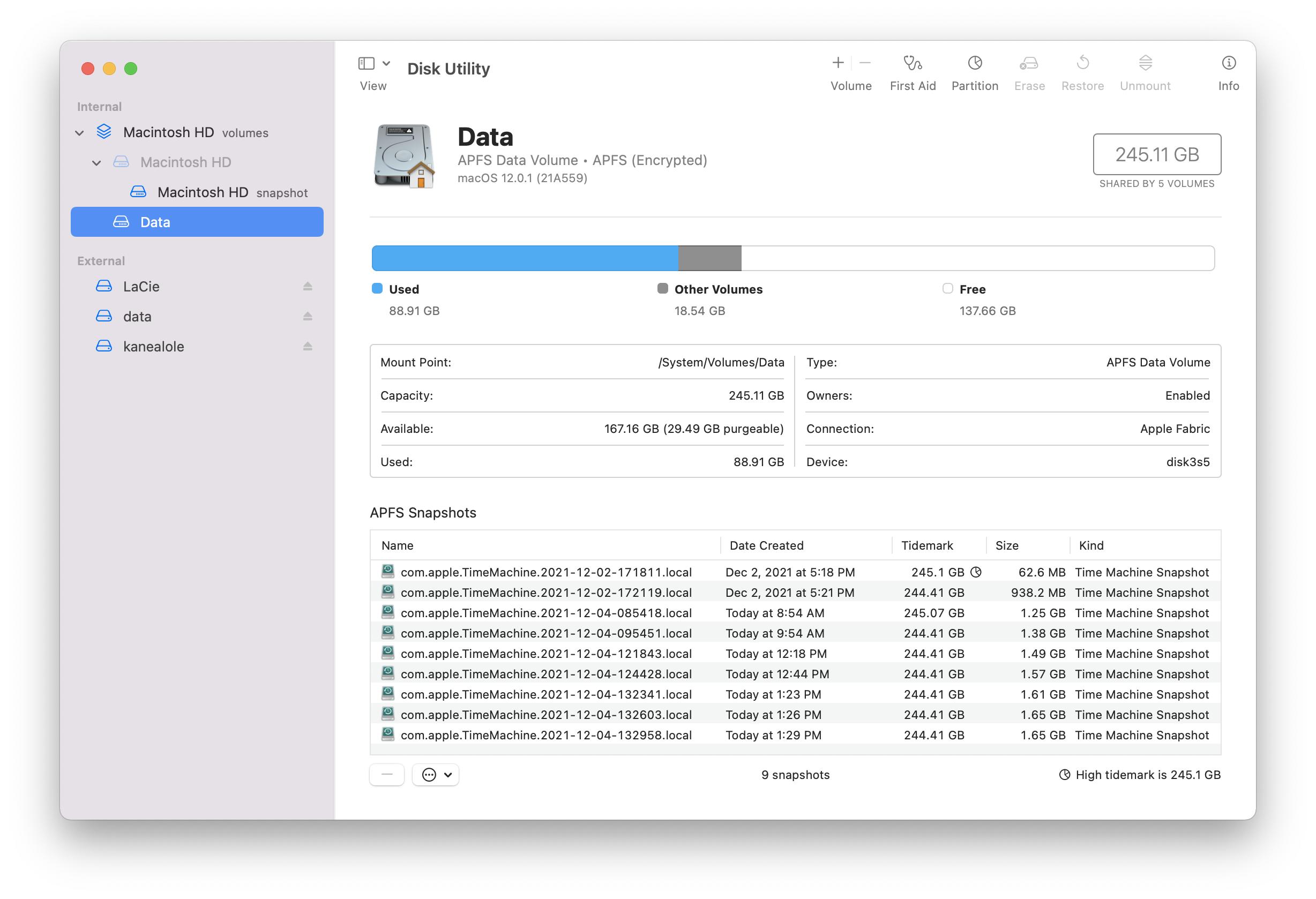Click the minus volume icon in toolbar
The image size is (1316, 899).
[x=865, y=63]
